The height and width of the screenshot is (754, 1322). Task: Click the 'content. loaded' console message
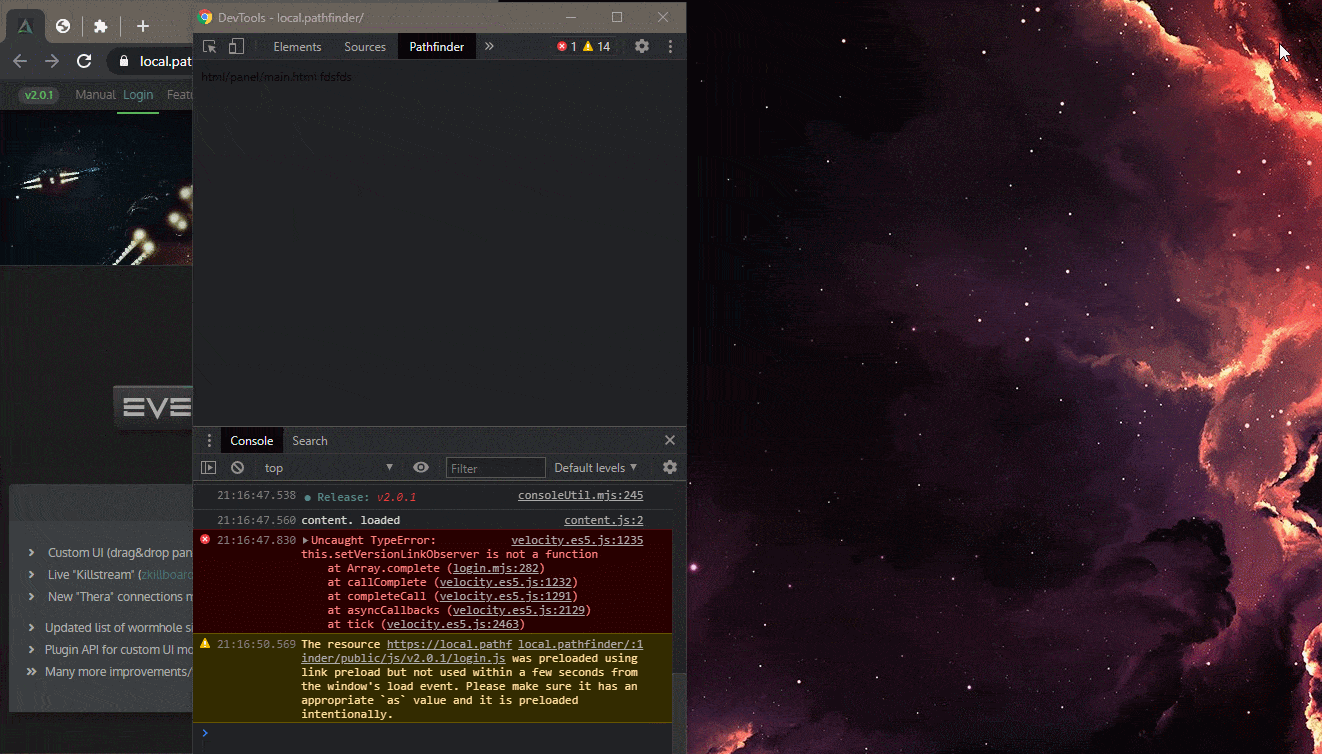(350, 521)
